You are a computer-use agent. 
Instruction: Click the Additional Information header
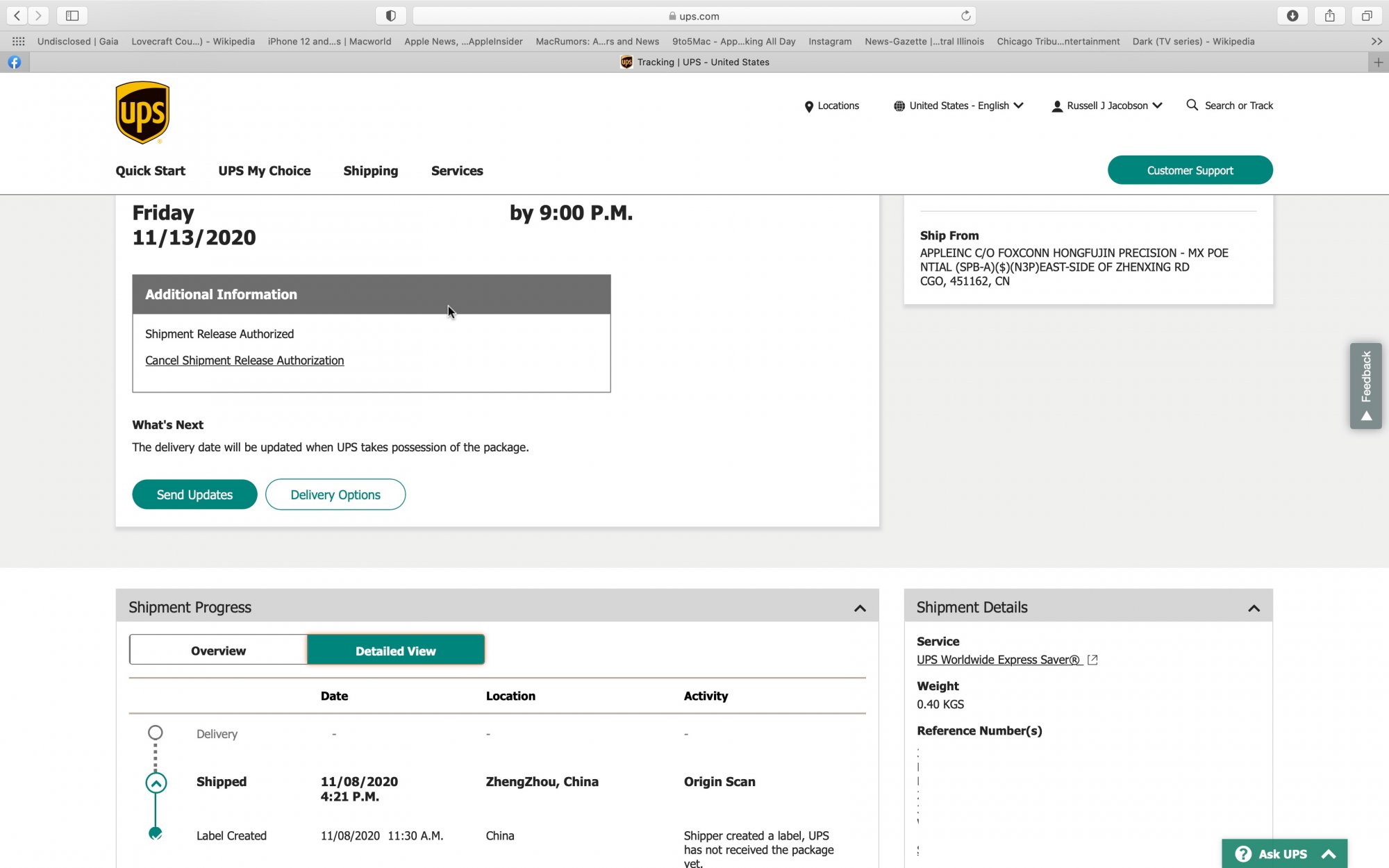(372, 294)
